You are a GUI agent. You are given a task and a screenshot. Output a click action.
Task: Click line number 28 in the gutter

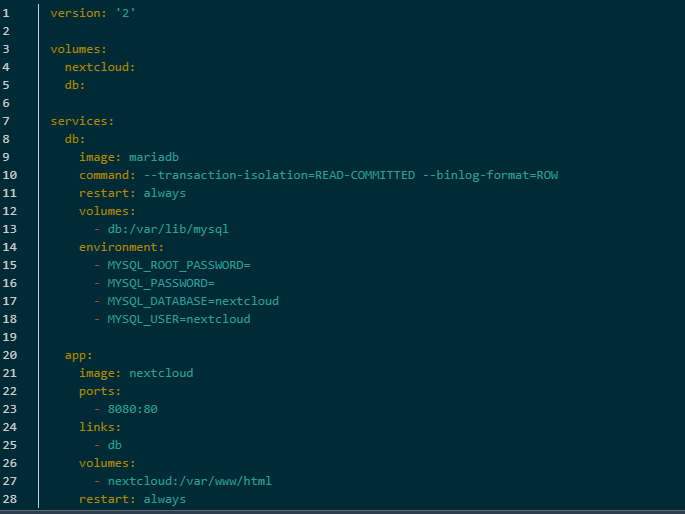(10, 499)
